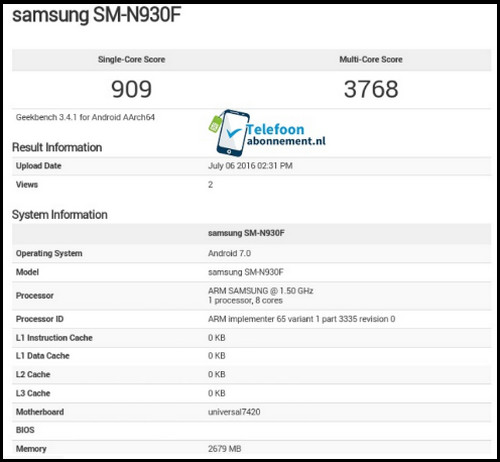Screen dimensions: 500x462
Task: Select the L1 Data Cache '0 KB' value
Action: 217,356
